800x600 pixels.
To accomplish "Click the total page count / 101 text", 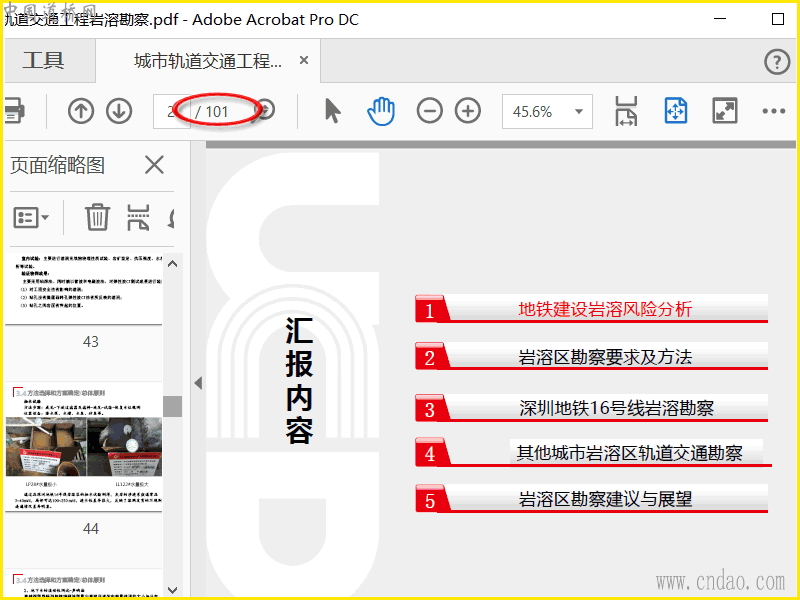I will coord(212,112).
